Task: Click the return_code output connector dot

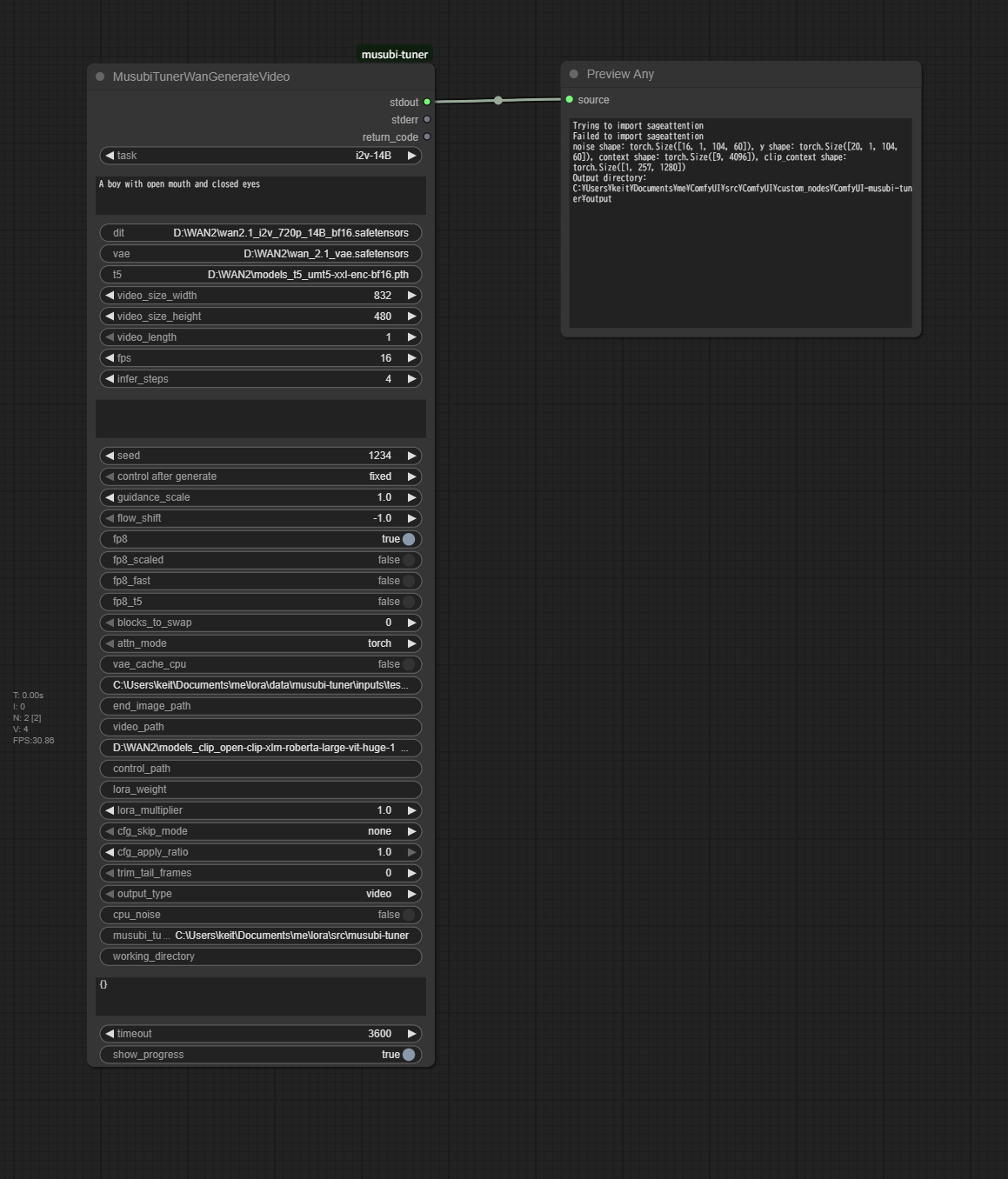Action: tap(427, 137)
